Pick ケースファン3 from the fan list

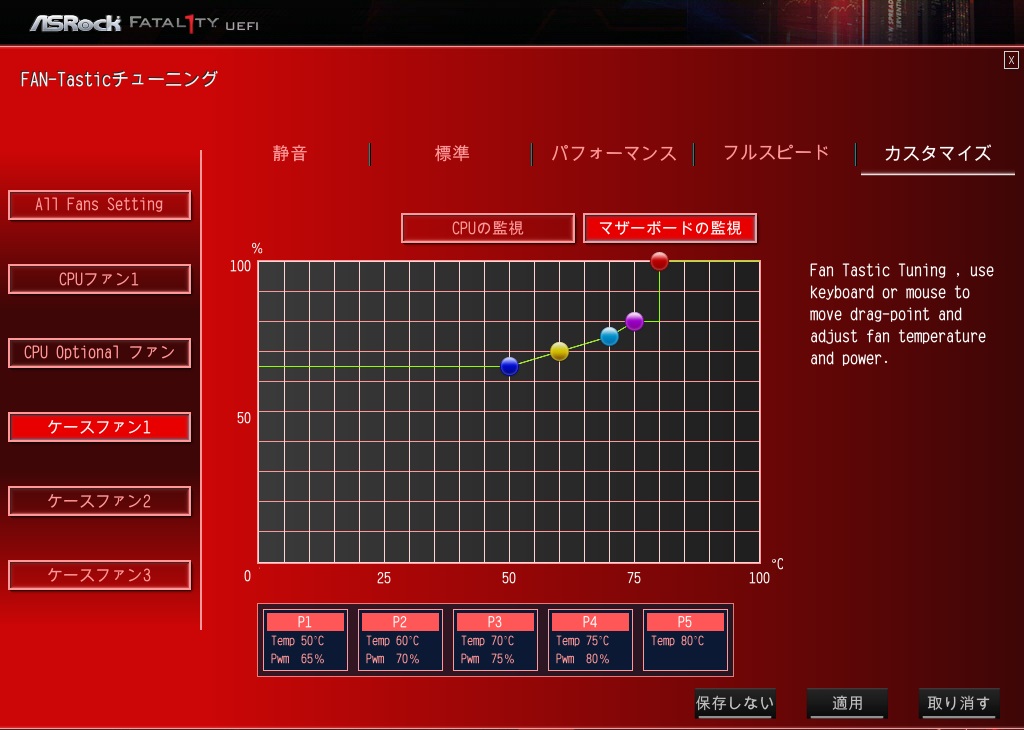tap(99, 575)
